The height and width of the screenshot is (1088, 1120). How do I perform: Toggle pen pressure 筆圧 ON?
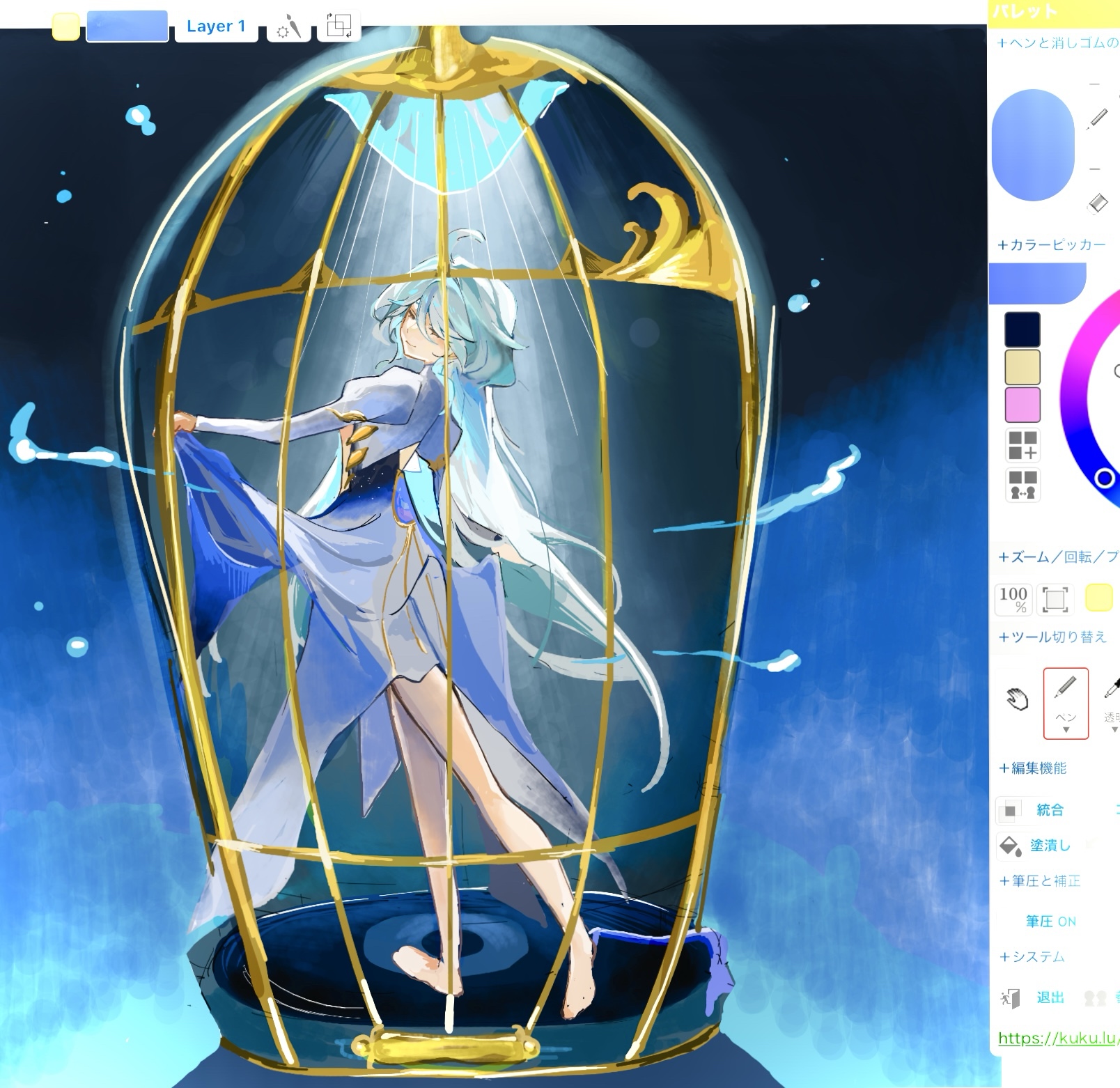[1050, 922]
